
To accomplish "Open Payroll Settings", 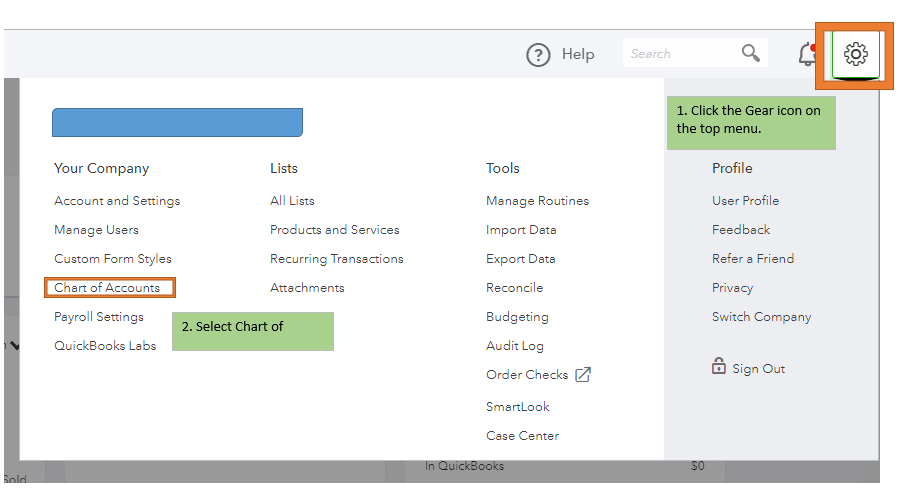I will tap(99, 317).
